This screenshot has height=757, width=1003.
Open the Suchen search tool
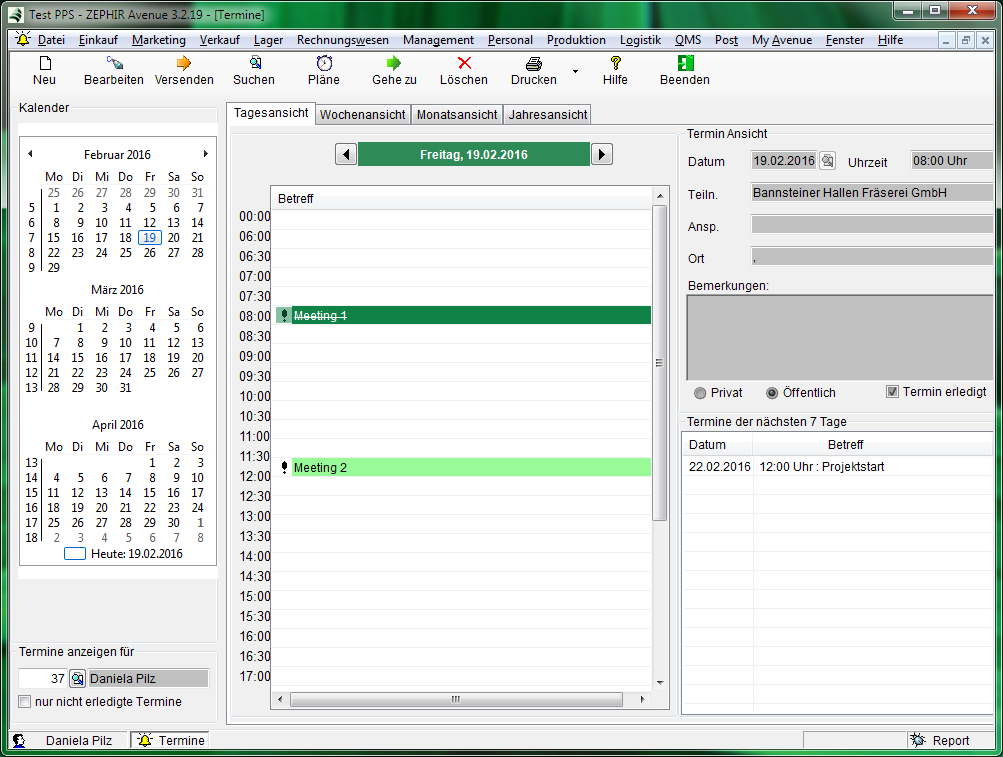point(254,63)
